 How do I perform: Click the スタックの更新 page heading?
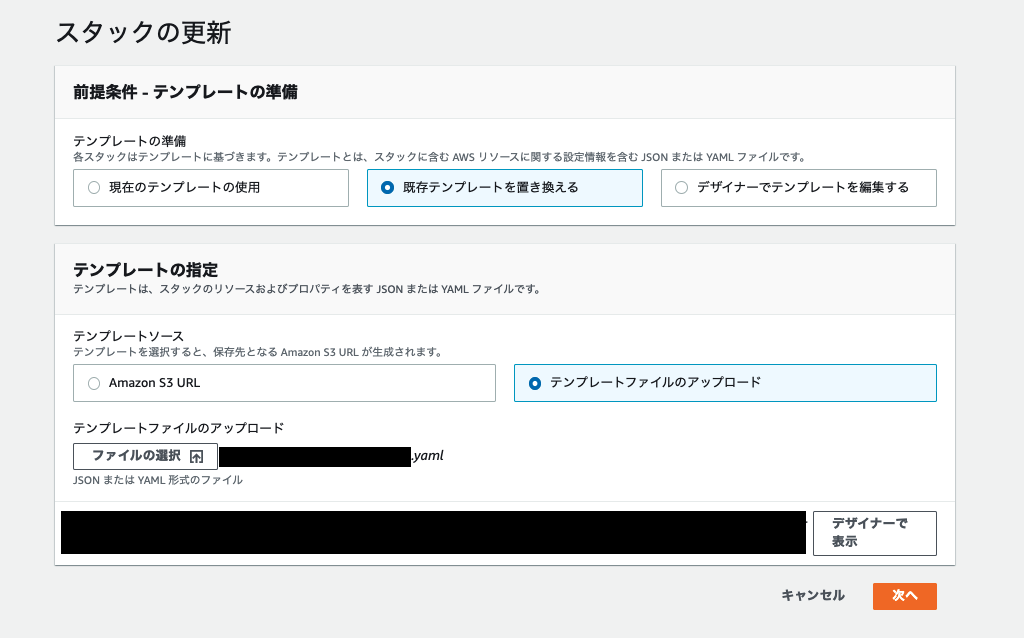coord(143,33)
